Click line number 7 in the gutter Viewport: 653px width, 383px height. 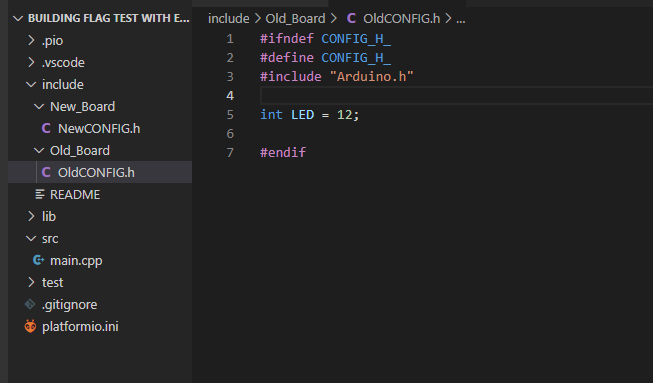tap(230, 152)
